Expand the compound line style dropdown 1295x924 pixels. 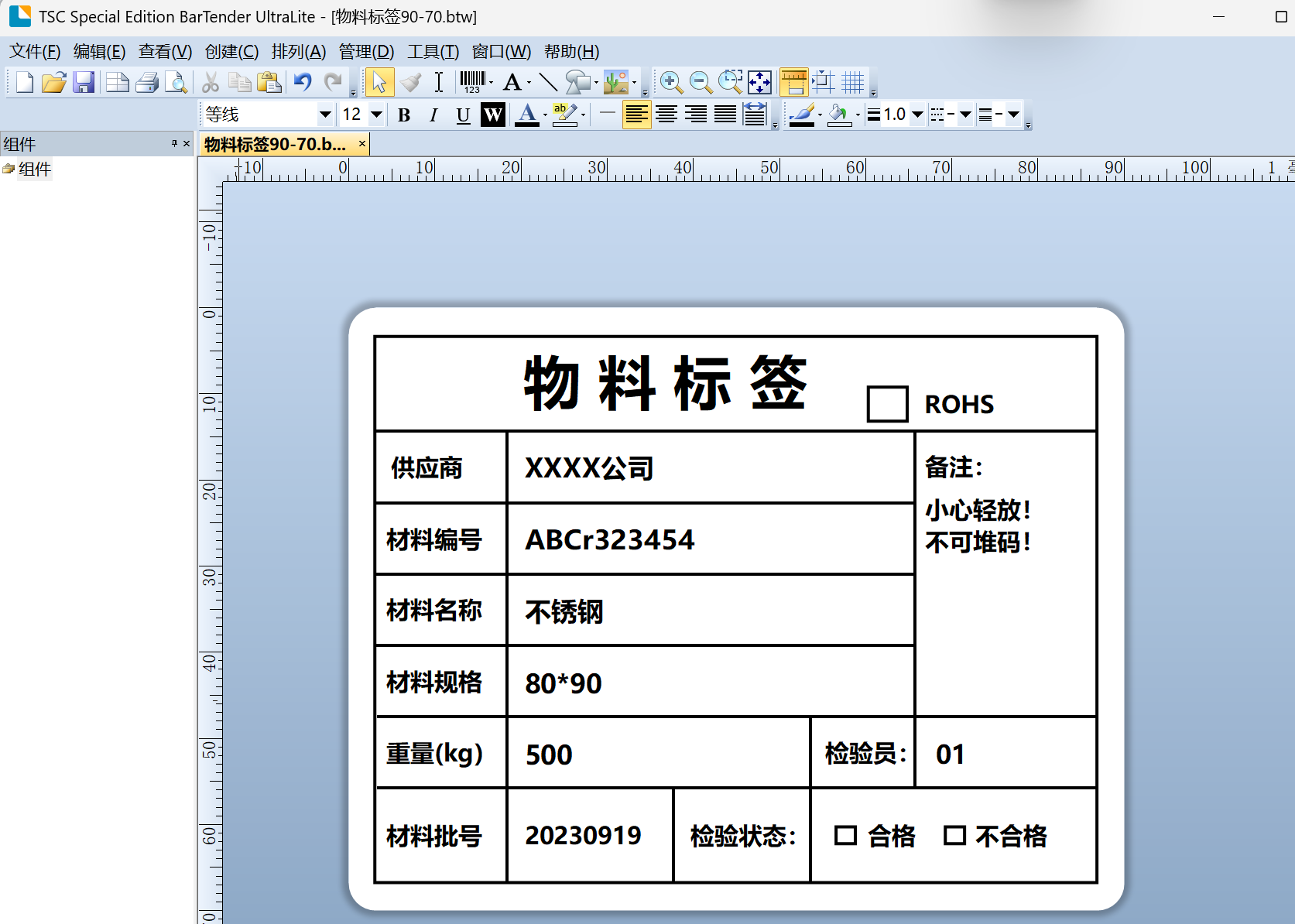(x=1013, y=115)
